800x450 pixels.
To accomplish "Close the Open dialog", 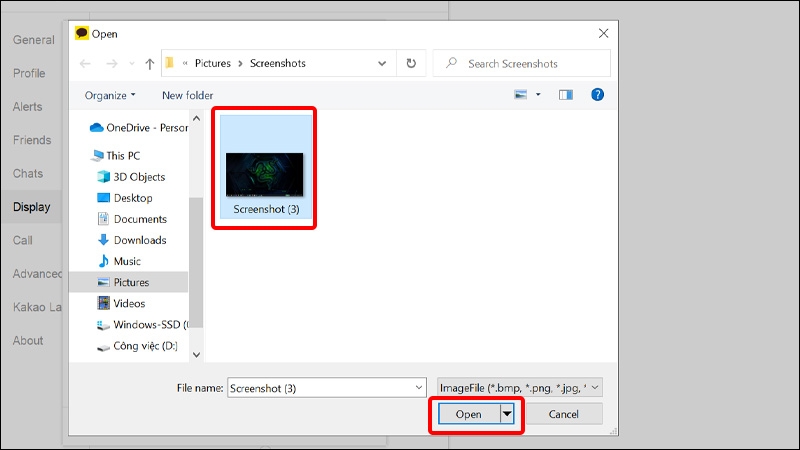I will click(604, 34).
